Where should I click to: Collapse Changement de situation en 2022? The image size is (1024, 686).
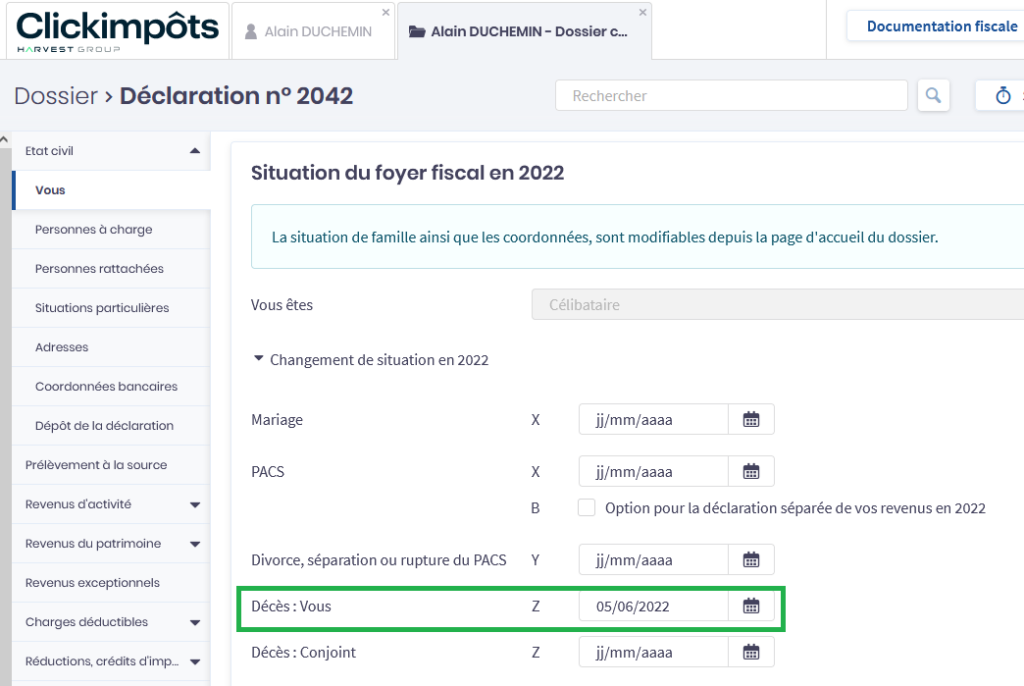(x=259, y=359)
